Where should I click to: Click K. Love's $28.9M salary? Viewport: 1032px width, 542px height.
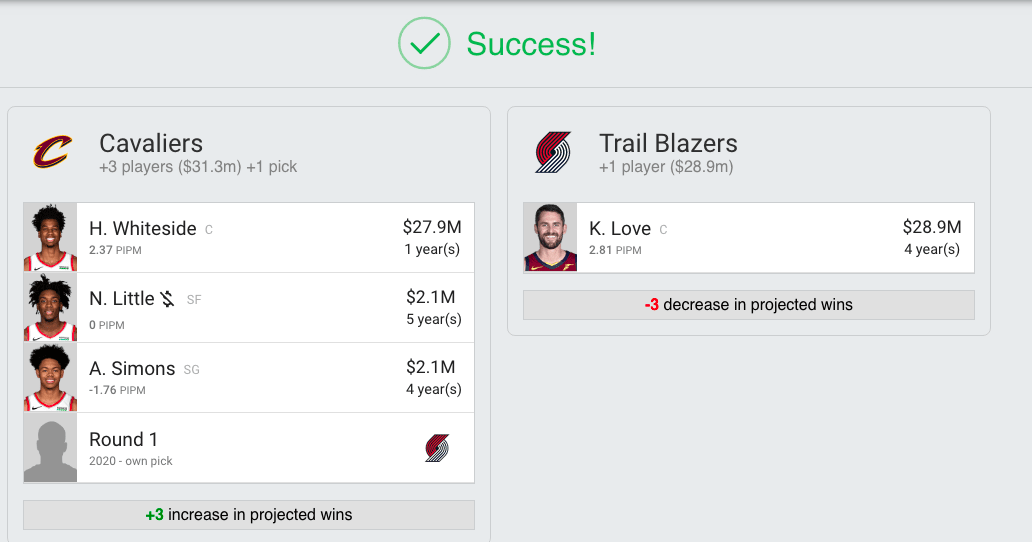click(x=931, y=227)
